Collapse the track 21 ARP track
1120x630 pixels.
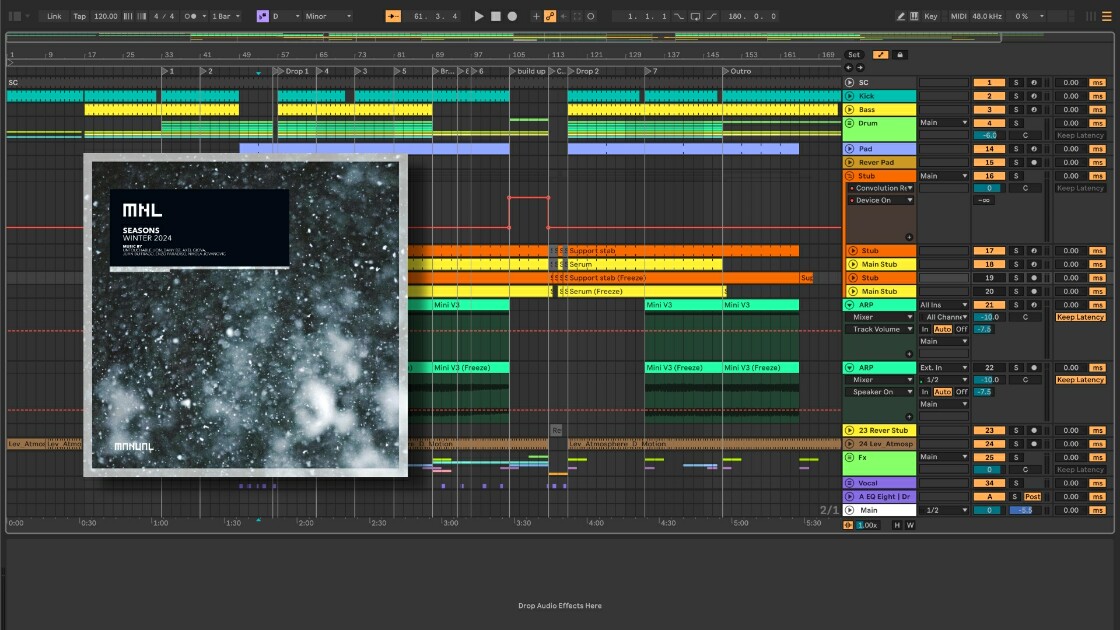pos(850,305)
